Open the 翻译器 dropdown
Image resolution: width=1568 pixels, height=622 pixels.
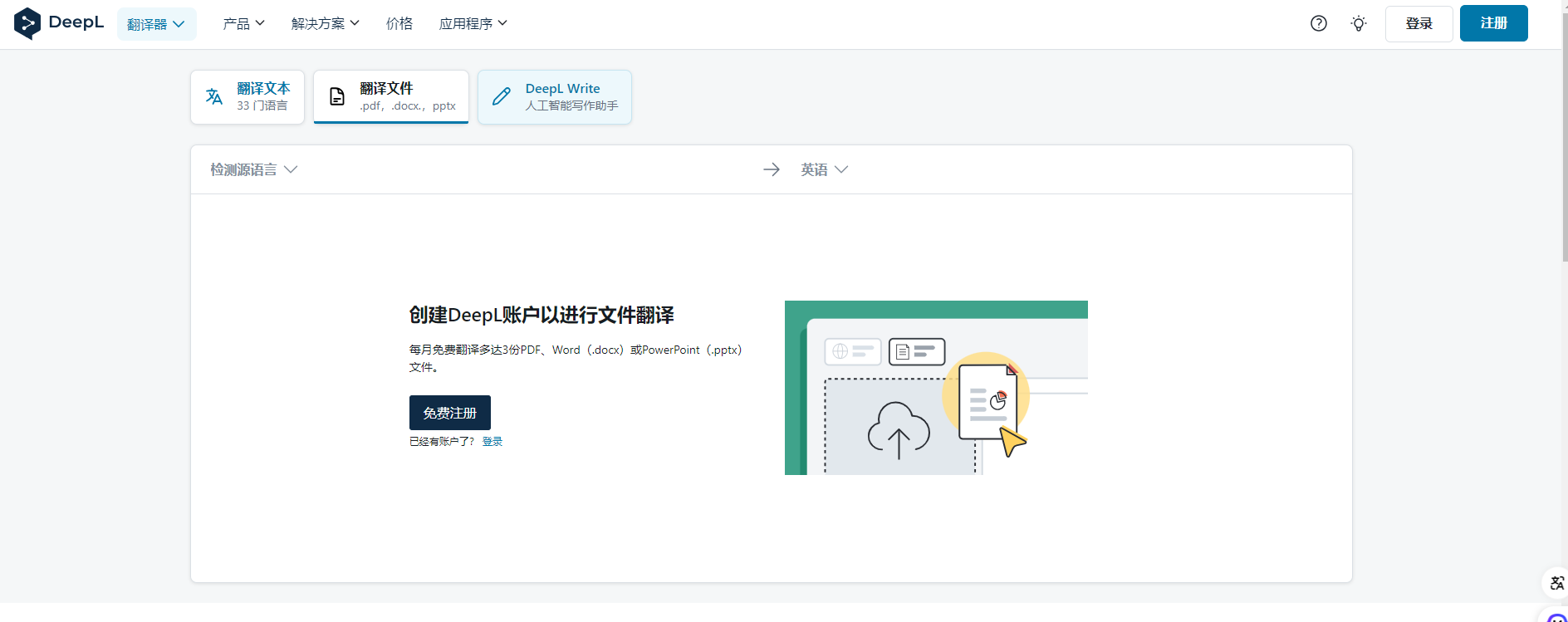(x=156, y=24)
